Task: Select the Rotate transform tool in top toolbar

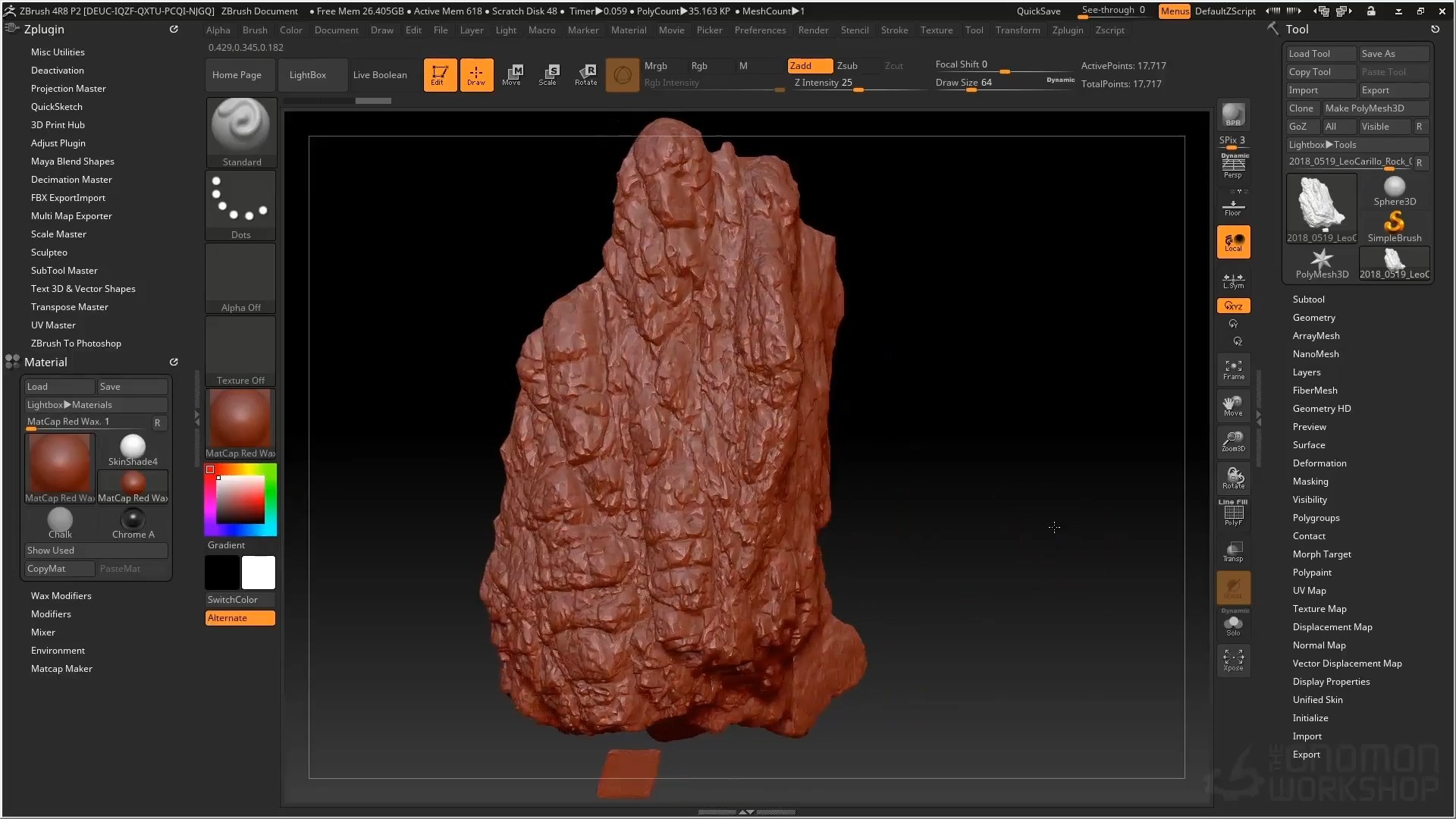Action: click(x=586, y=74)
